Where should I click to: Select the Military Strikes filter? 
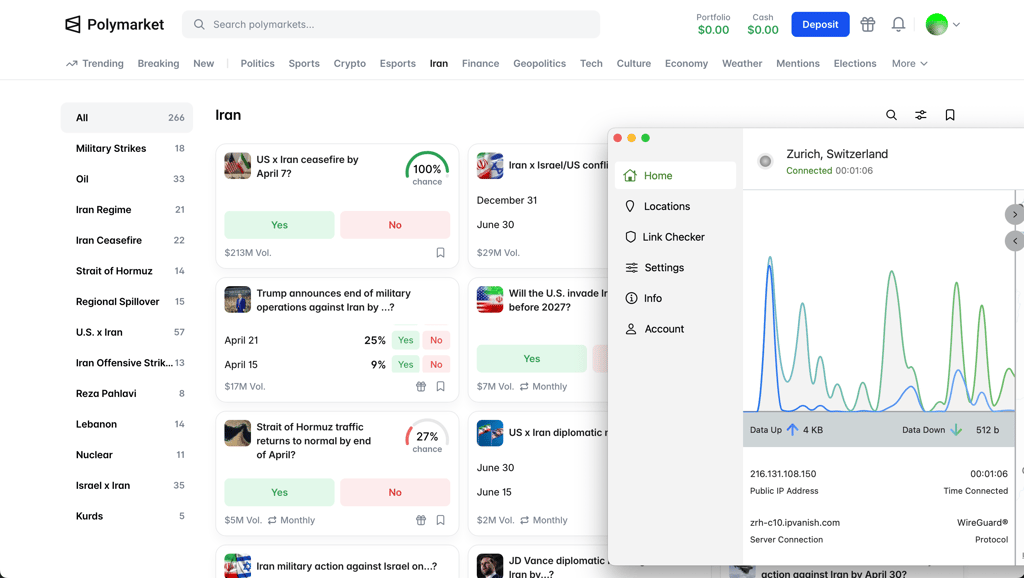pyautogui.click(x=127, y=148)
